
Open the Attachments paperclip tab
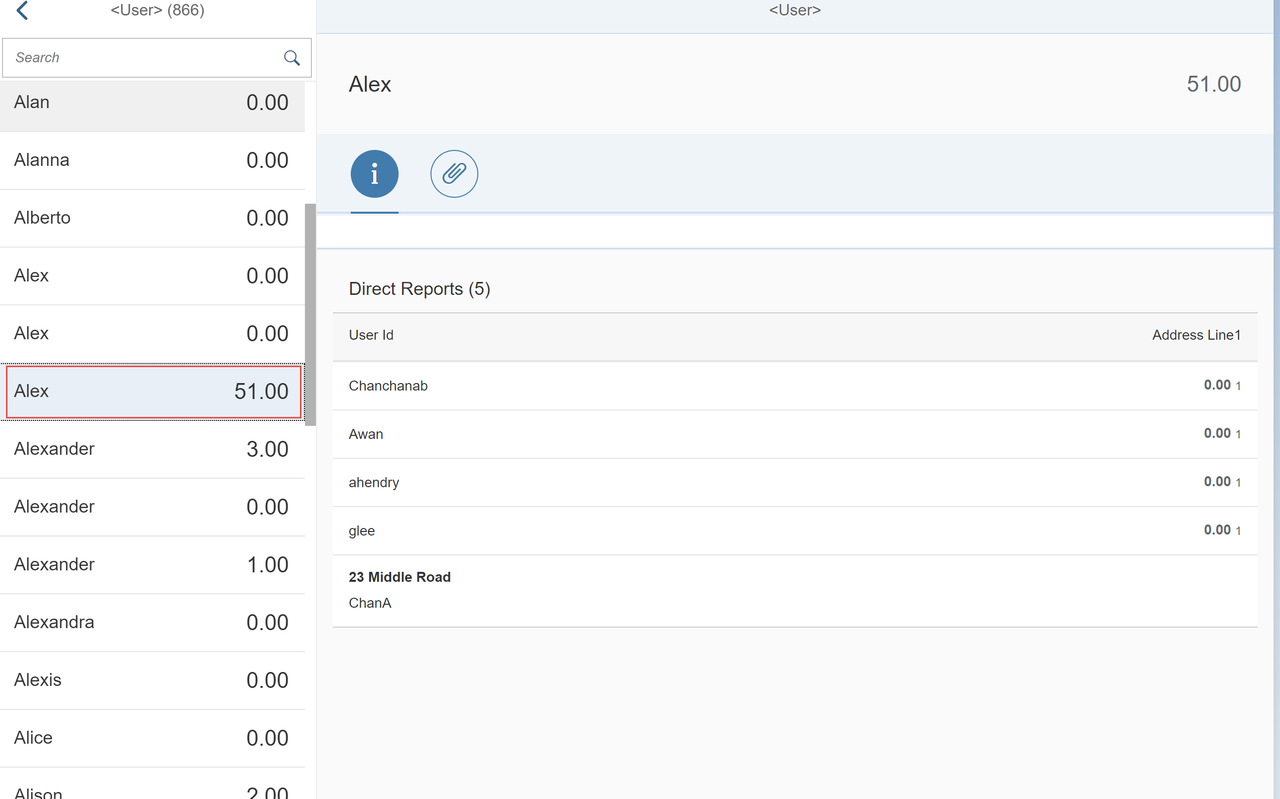[454, 175]
